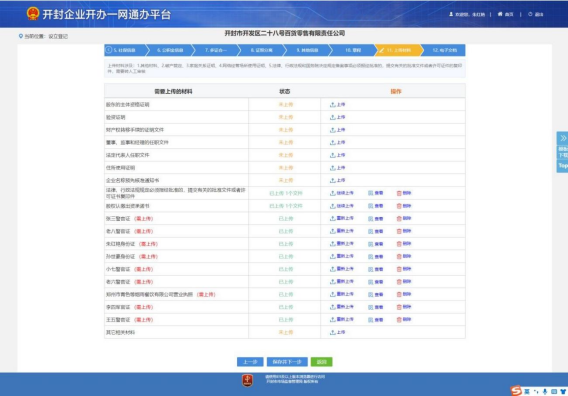Click the orange 操作 column header

(396, 92)
